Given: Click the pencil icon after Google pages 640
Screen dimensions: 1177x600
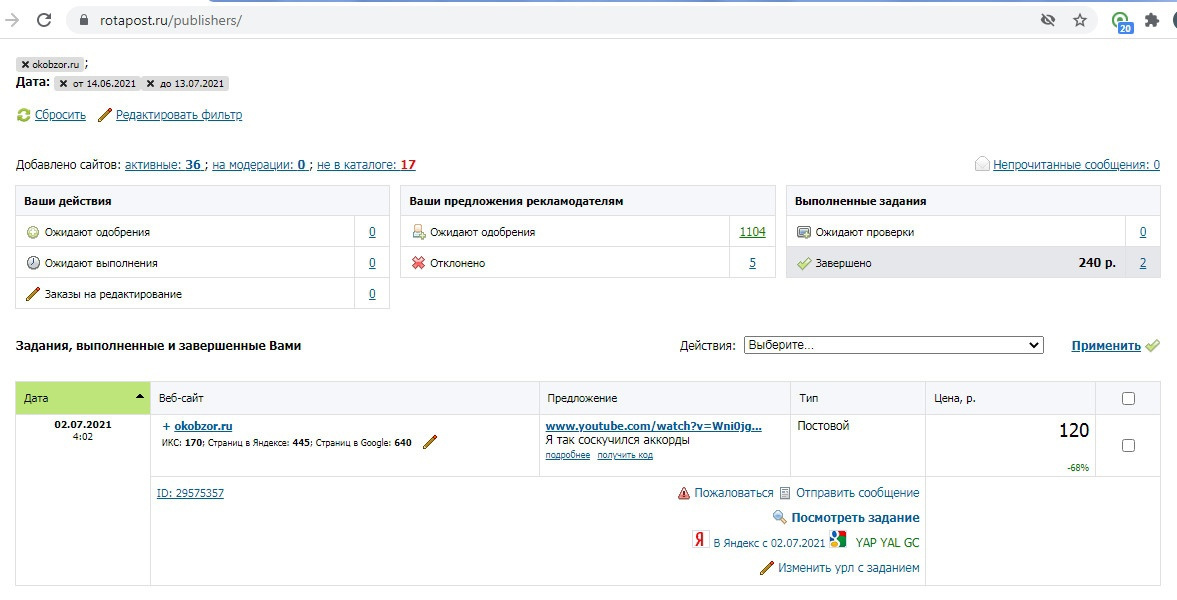Looking at the screenshot, I should (429, 442).
